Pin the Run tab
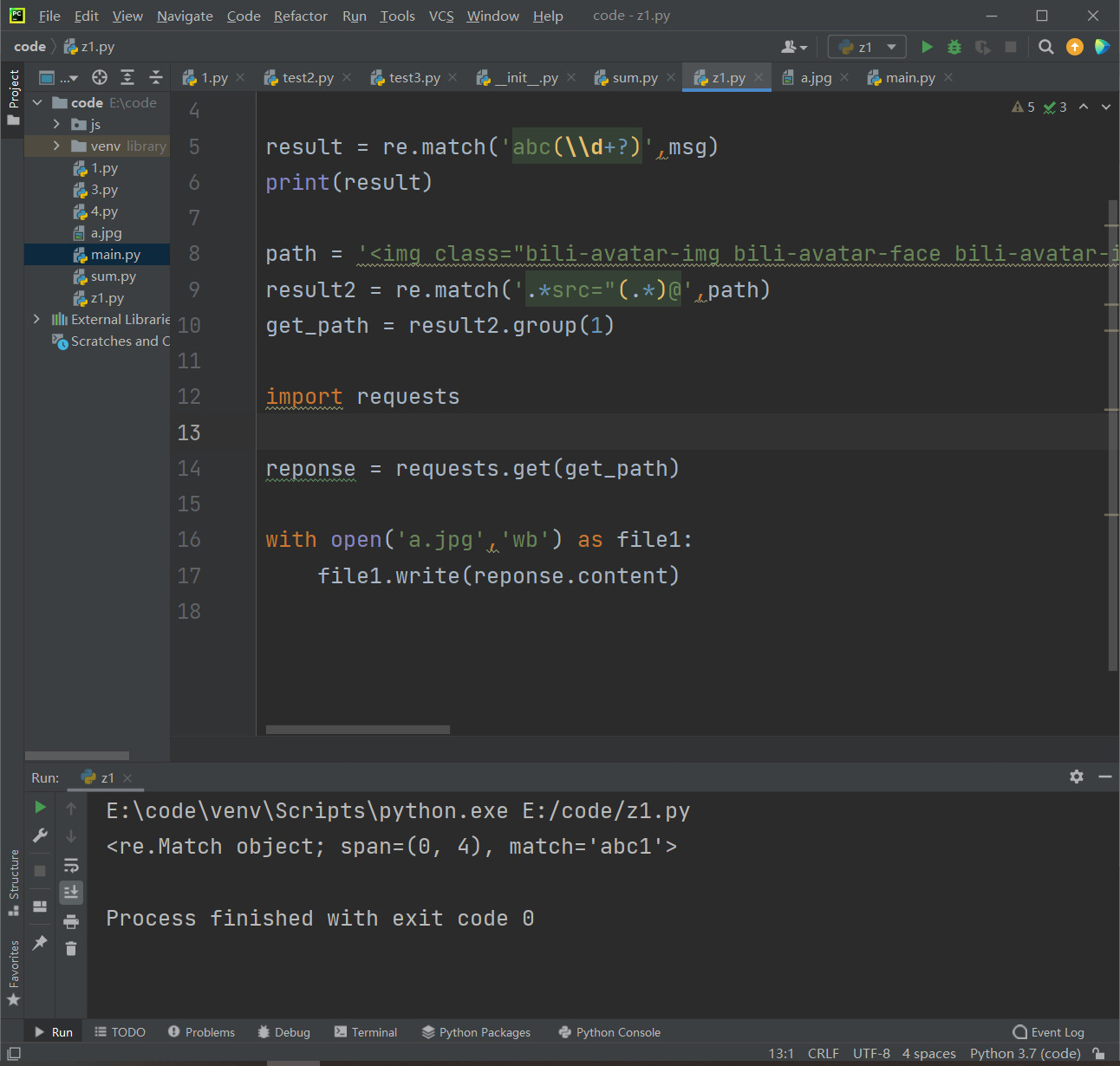1120x1066 pixels. tap(40, 942)
